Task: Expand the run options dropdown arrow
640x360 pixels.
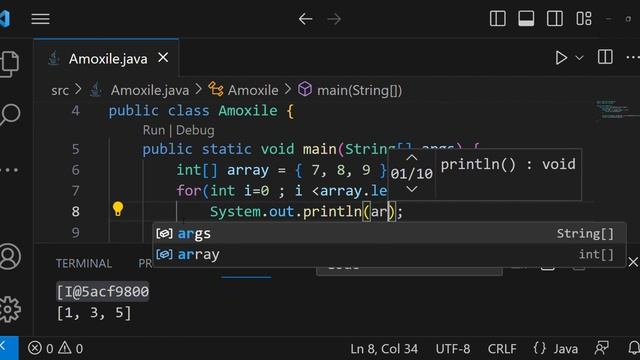Action: pos(579,58)
